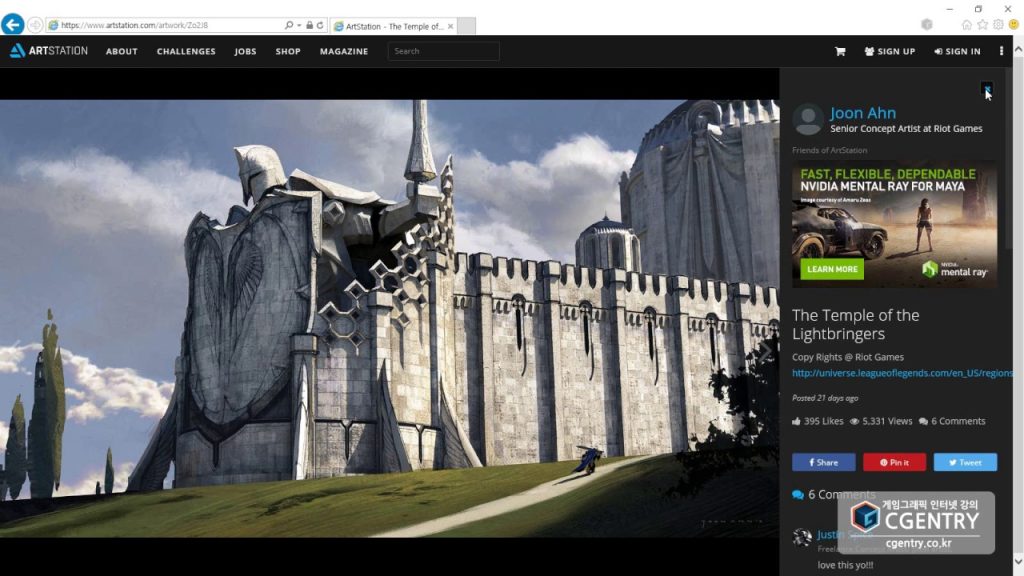
Task: Open the three-dot more menu in navbar
Action: click(1001, 51)
